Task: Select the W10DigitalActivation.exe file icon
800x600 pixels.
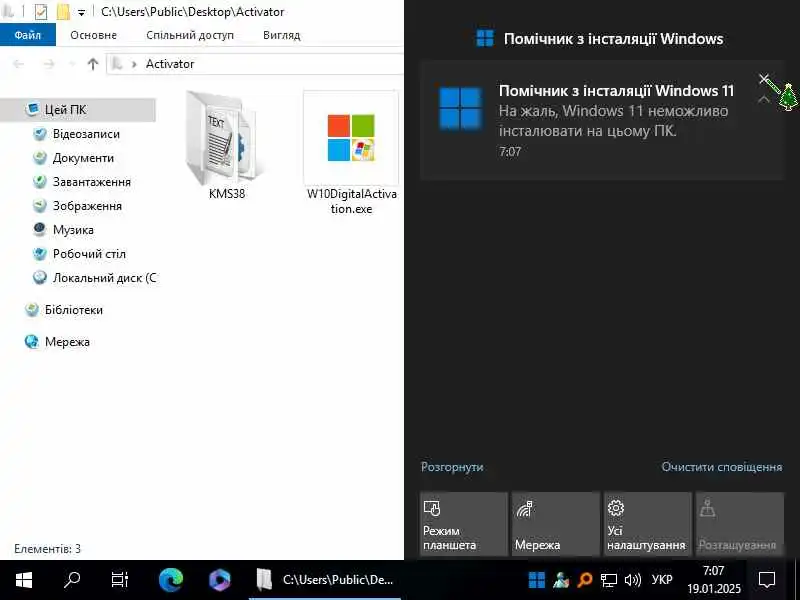Action: click(x=351, y=138)
